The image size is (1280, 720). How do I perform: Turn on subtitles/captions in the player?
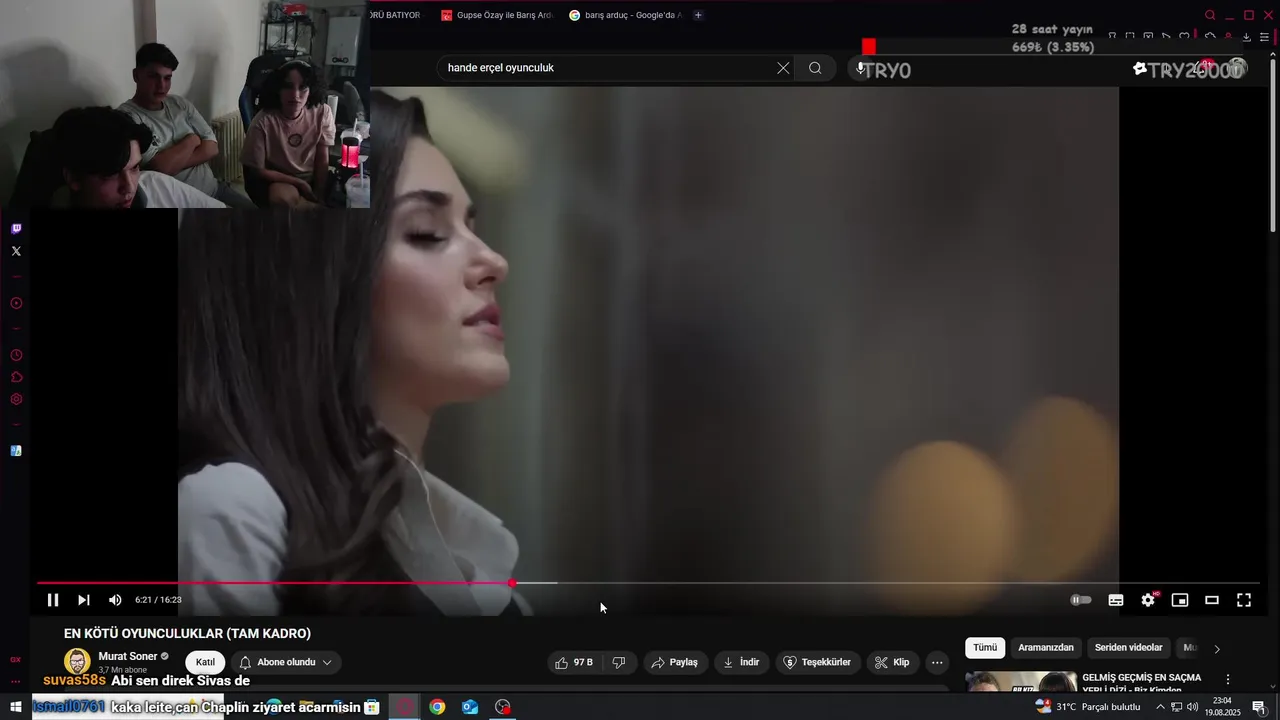(1116, 600)
